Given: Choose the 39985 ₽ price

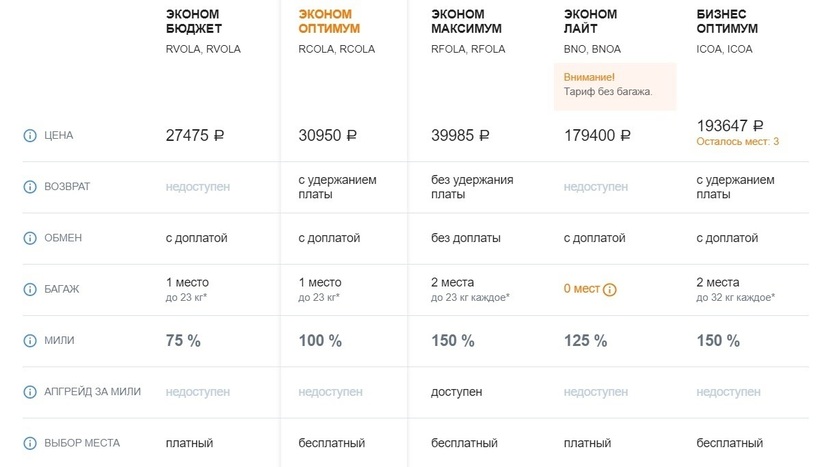Looking at the screenshot, I should click(x=460, y=135).
